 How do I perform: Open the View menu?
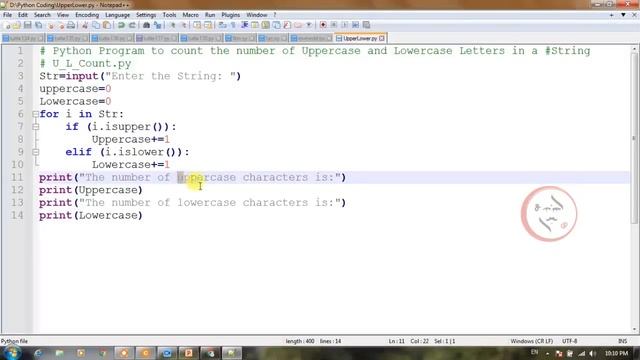click(x=62, y=15)
